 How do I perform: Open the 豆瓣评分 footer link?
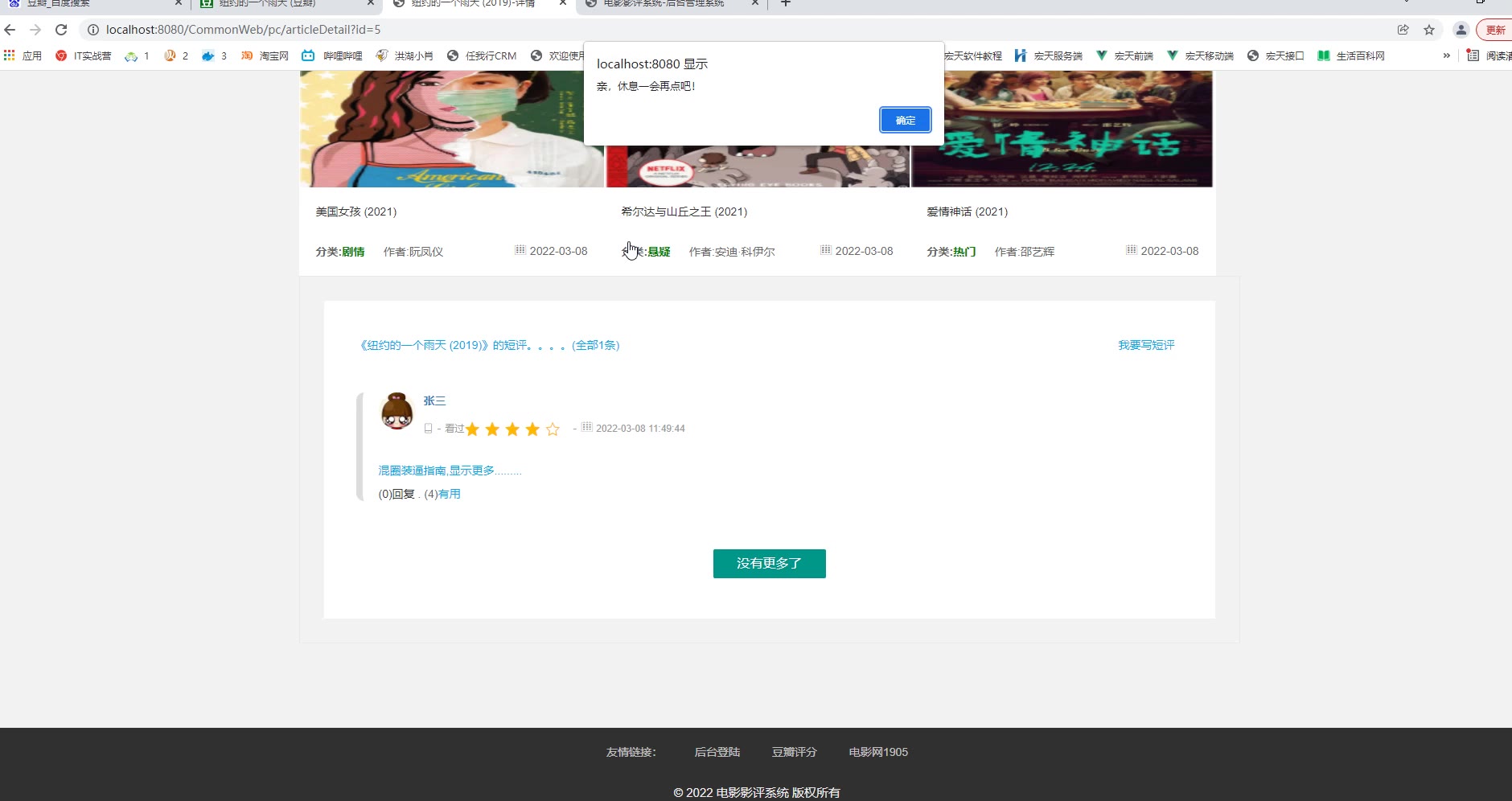795,752
